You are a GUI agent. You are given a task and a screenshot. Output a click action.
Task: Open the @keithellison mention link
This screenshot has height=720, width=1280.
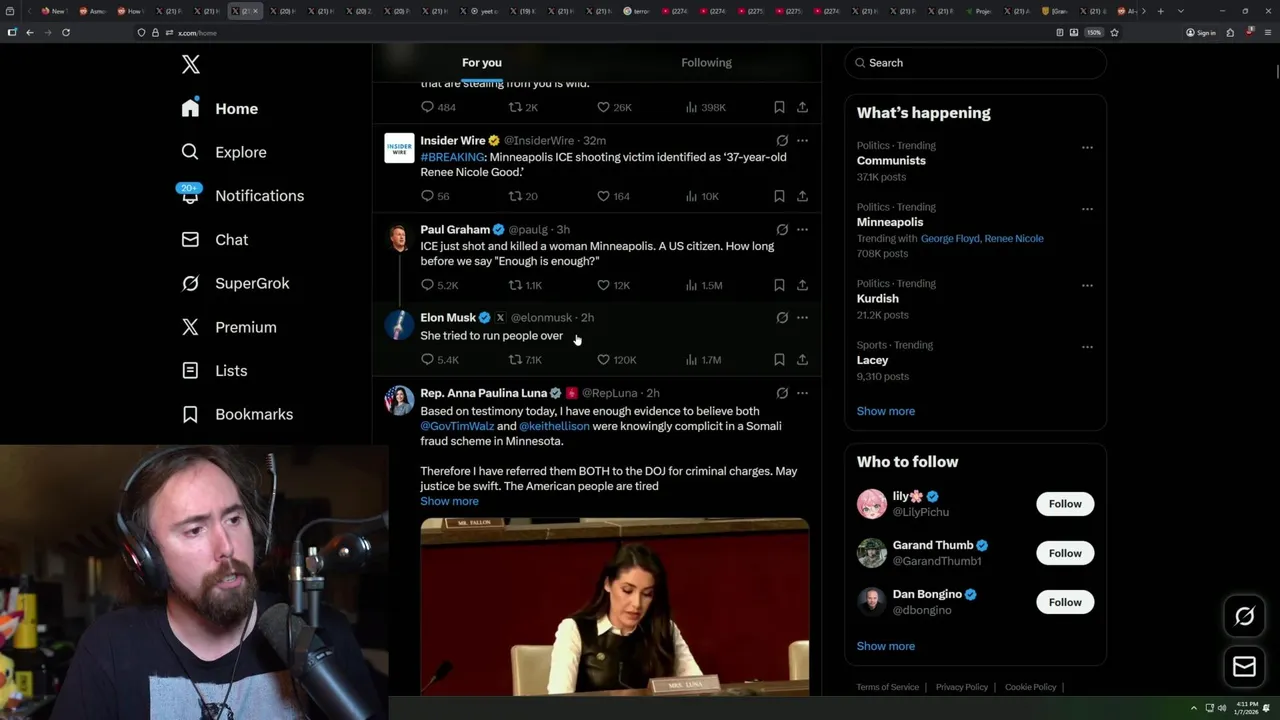click(x=554, y=426)
